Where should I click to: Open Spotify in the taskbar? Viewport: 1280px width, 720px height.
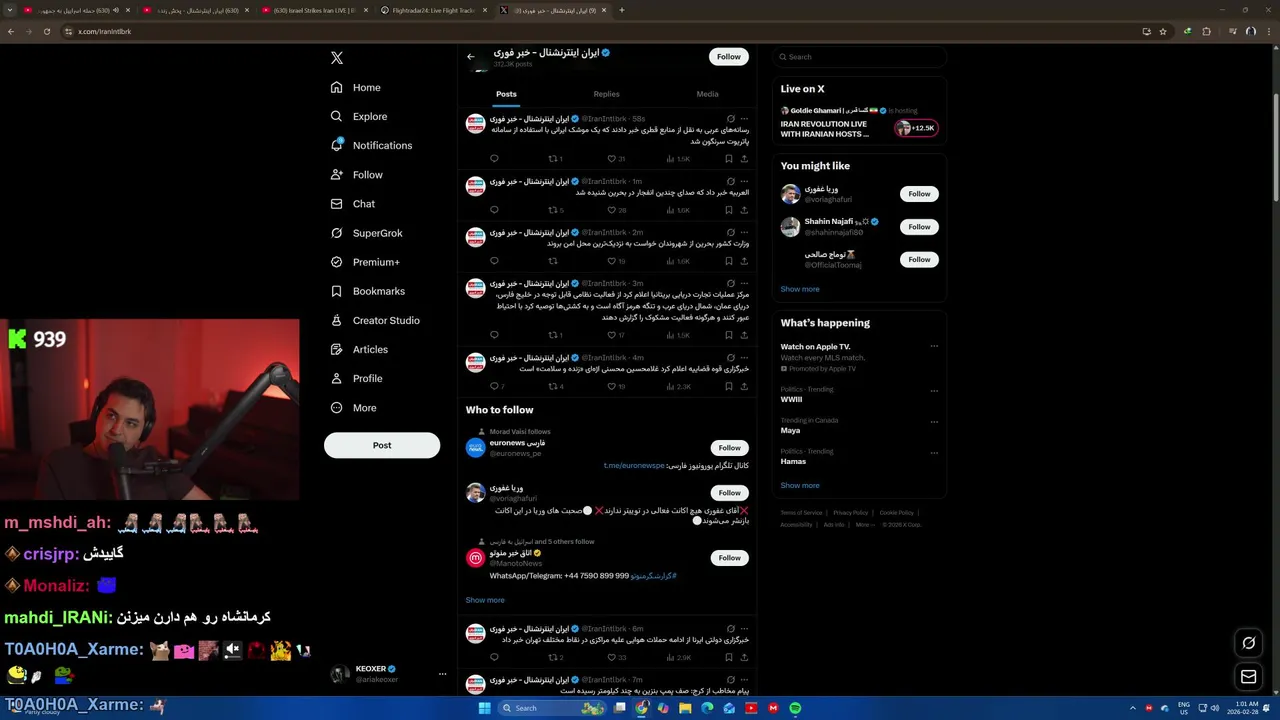[x=795, y=708]
